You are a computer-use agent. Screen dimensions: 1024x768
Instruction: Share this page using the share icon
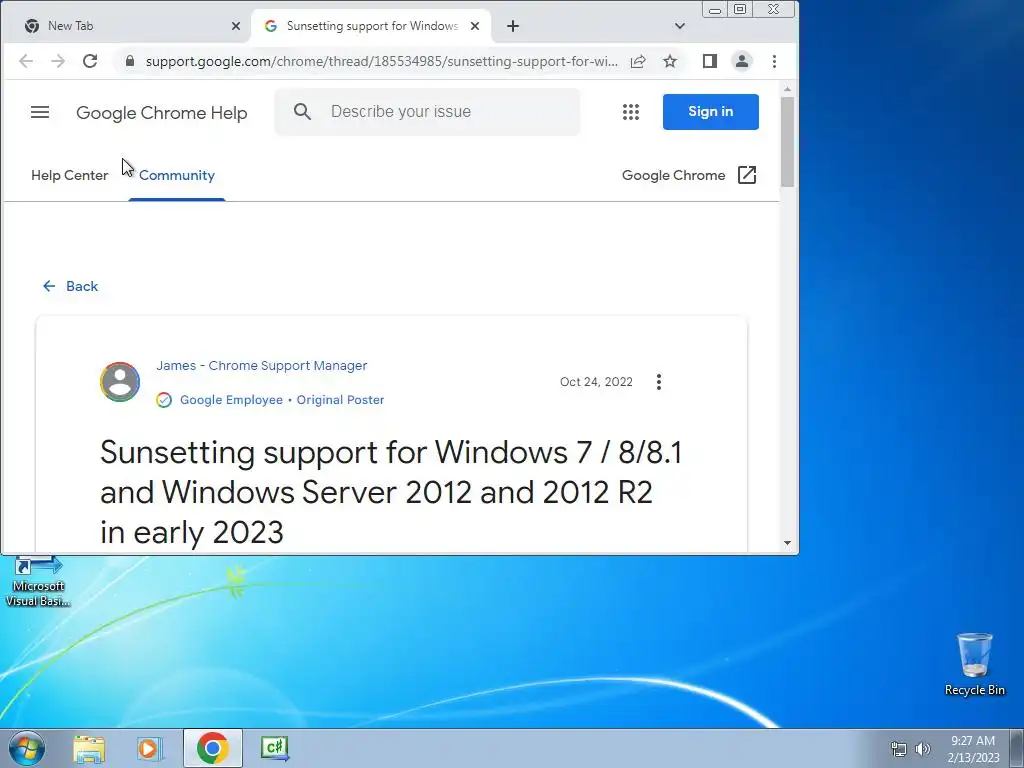tap(638, 61)
